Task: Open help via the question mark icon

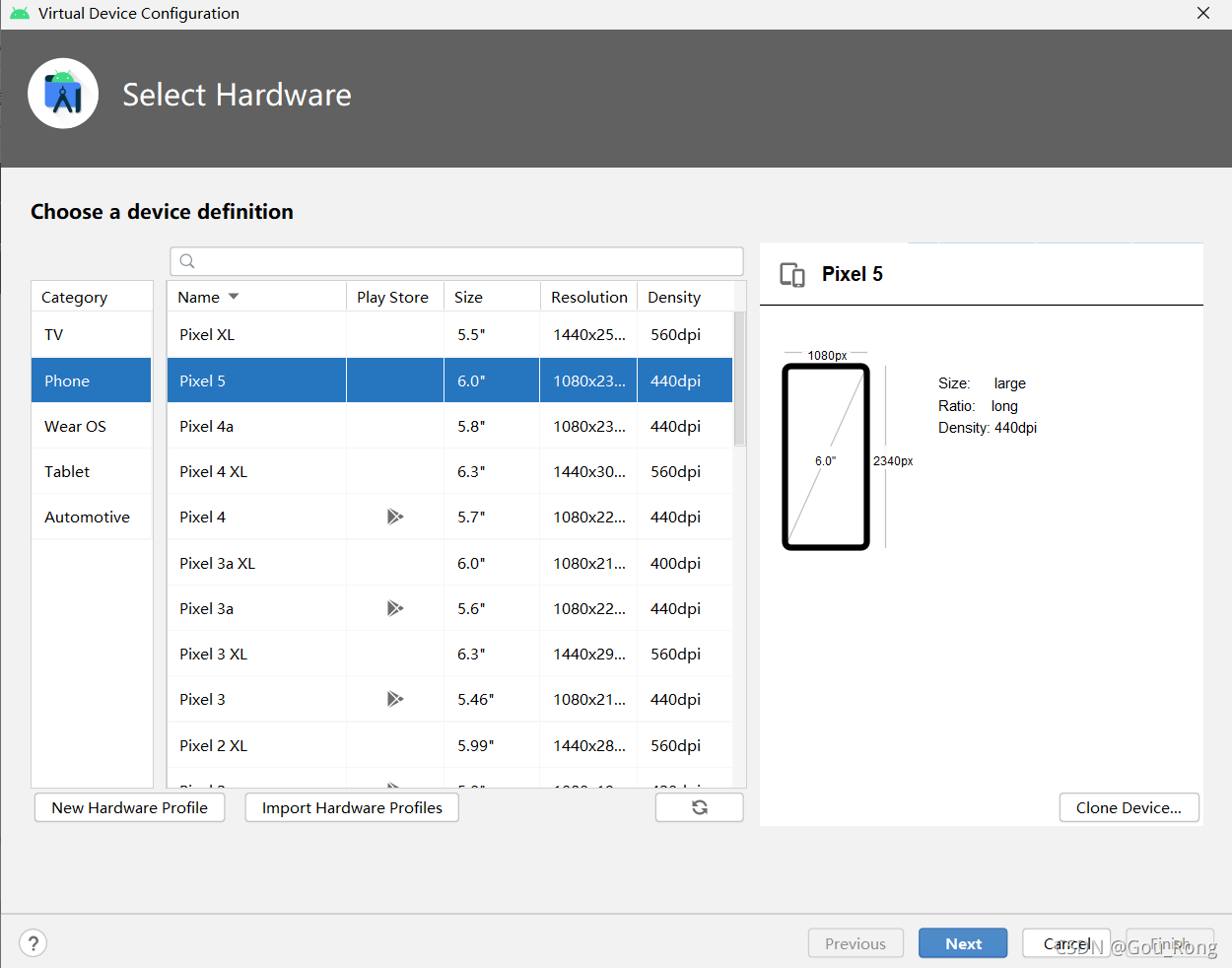Action: (x=33, y=943)
